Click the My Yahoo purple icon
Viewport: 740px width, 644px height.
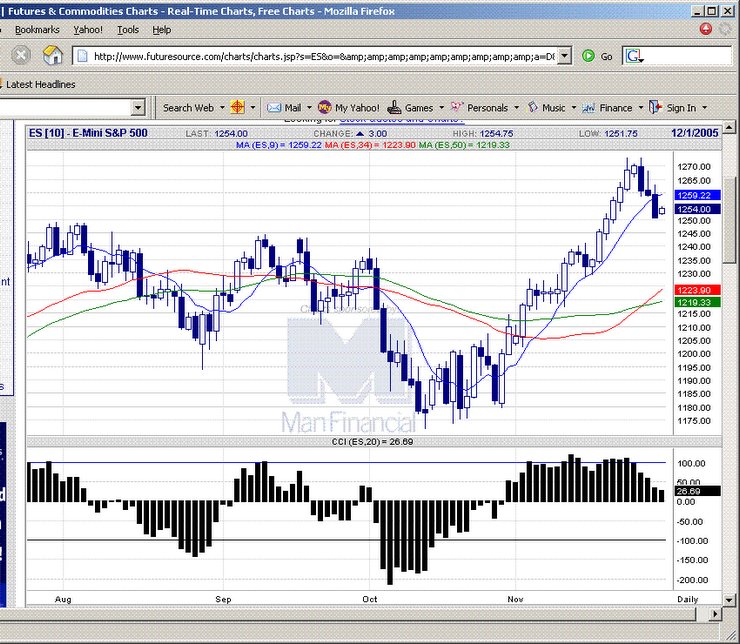[x=324, y=108]
